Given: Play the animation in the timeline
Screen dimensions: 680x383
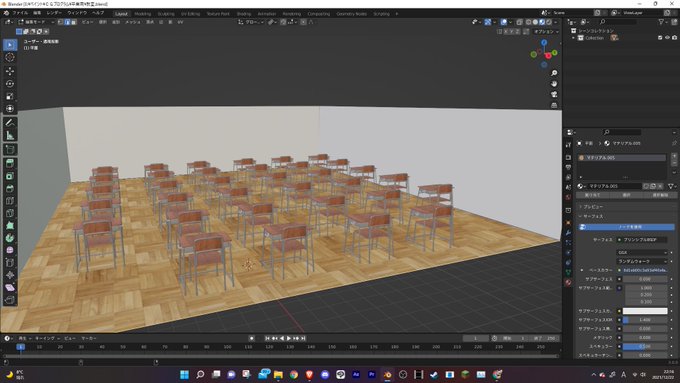Looking at the screenshot, I should (289, 338).
